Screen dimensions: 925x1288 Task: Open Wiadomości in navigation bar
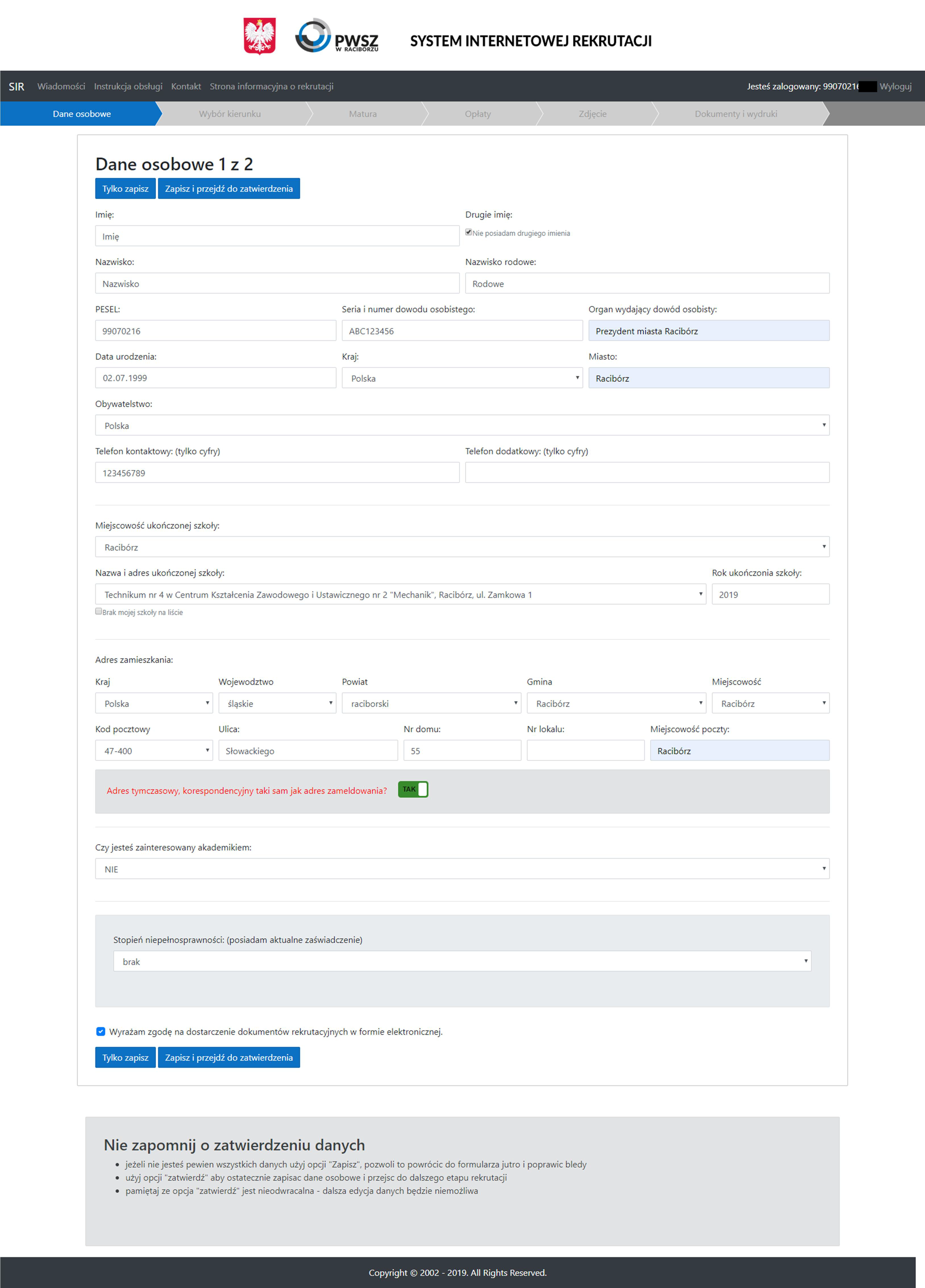[61, 86]
